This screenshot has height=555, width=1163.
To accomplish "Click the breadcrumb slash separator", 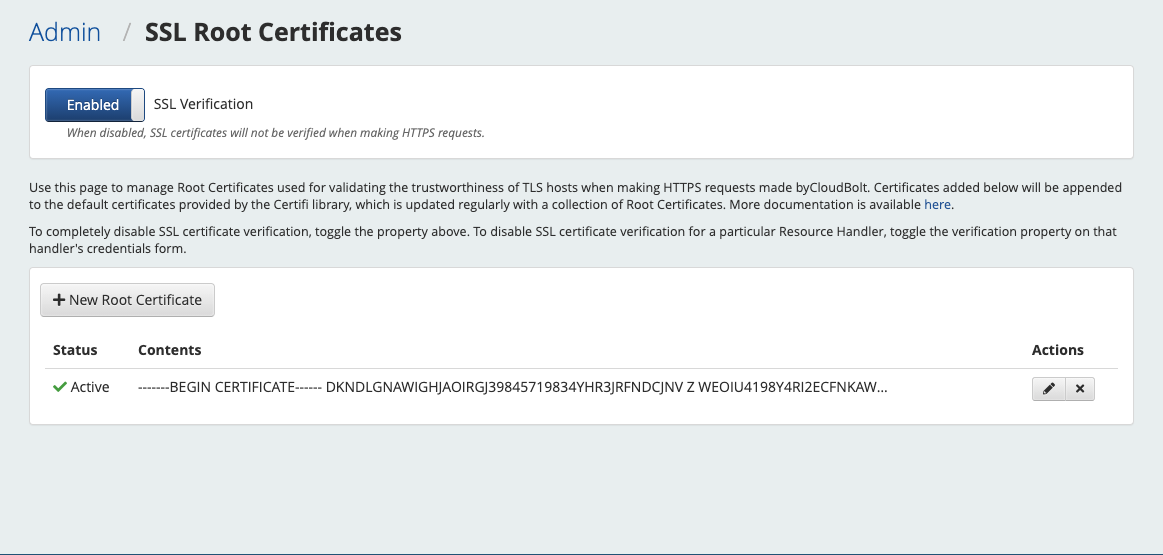I will (x=127, y=32).
